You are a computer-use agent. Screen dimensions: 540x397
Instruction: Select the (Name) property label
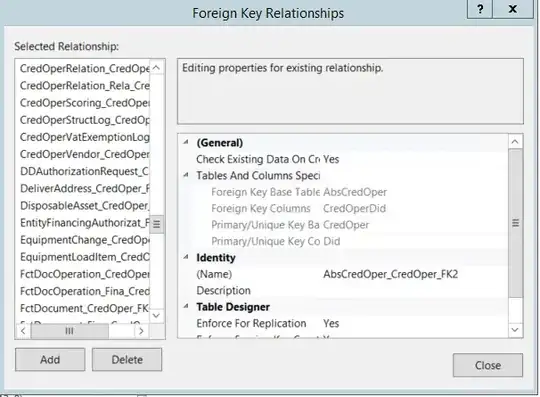[214, 274]
